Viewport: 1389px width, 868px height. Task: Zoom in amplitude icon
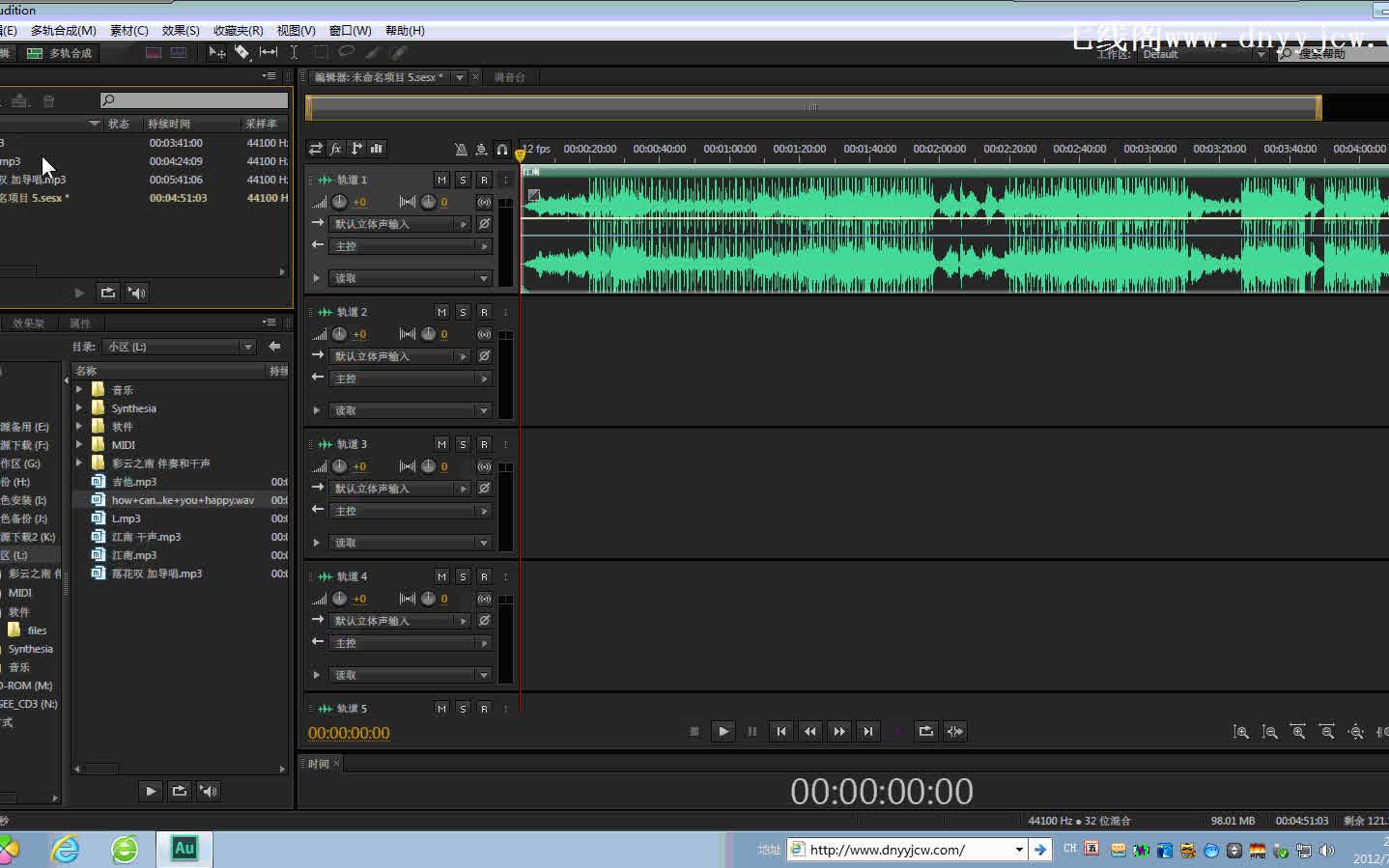point(1241,732)
